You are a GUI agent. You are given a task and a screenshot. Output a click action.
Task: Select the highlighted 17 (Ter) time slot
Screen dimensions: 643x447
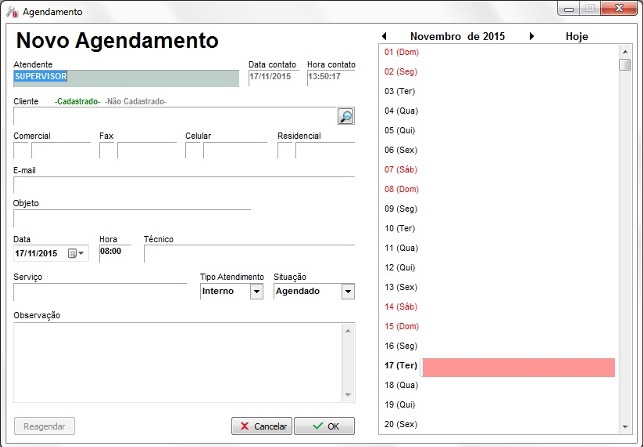click(x=518, y=367)
